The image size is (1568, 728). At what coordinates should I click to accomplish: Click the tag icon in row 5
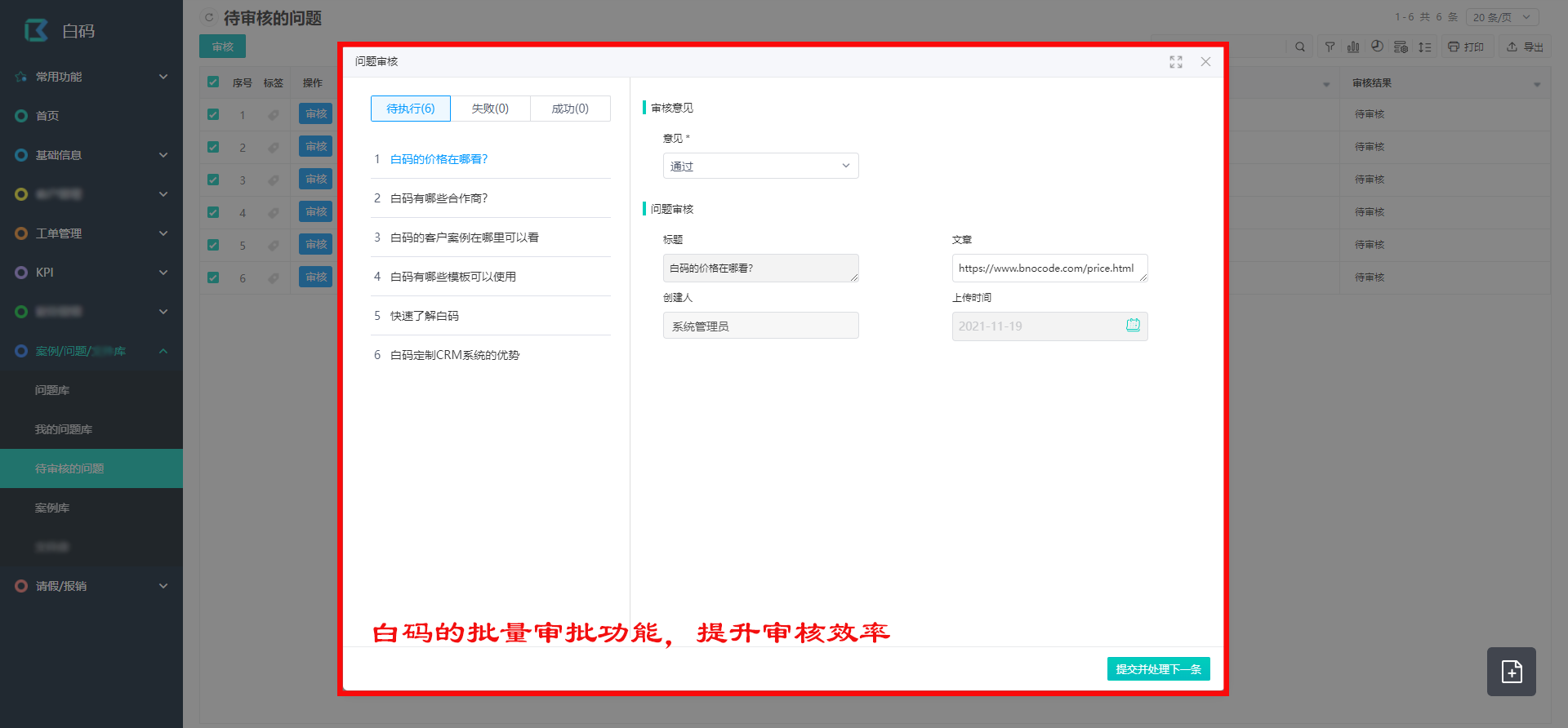(274, 246)
